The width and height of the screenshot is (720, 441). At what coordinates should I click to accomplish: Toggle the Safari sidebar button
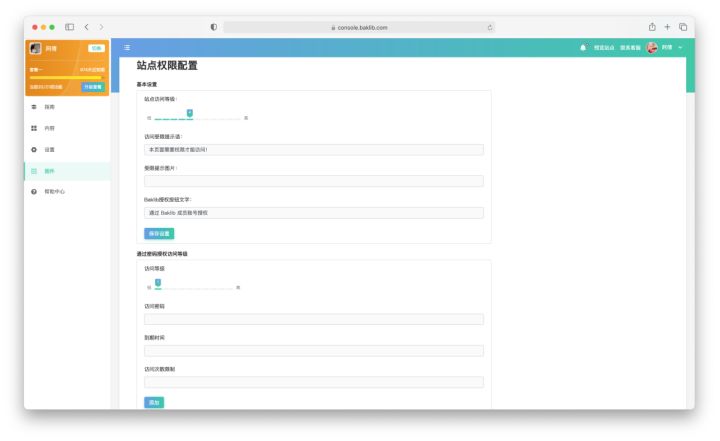(69, 27)
